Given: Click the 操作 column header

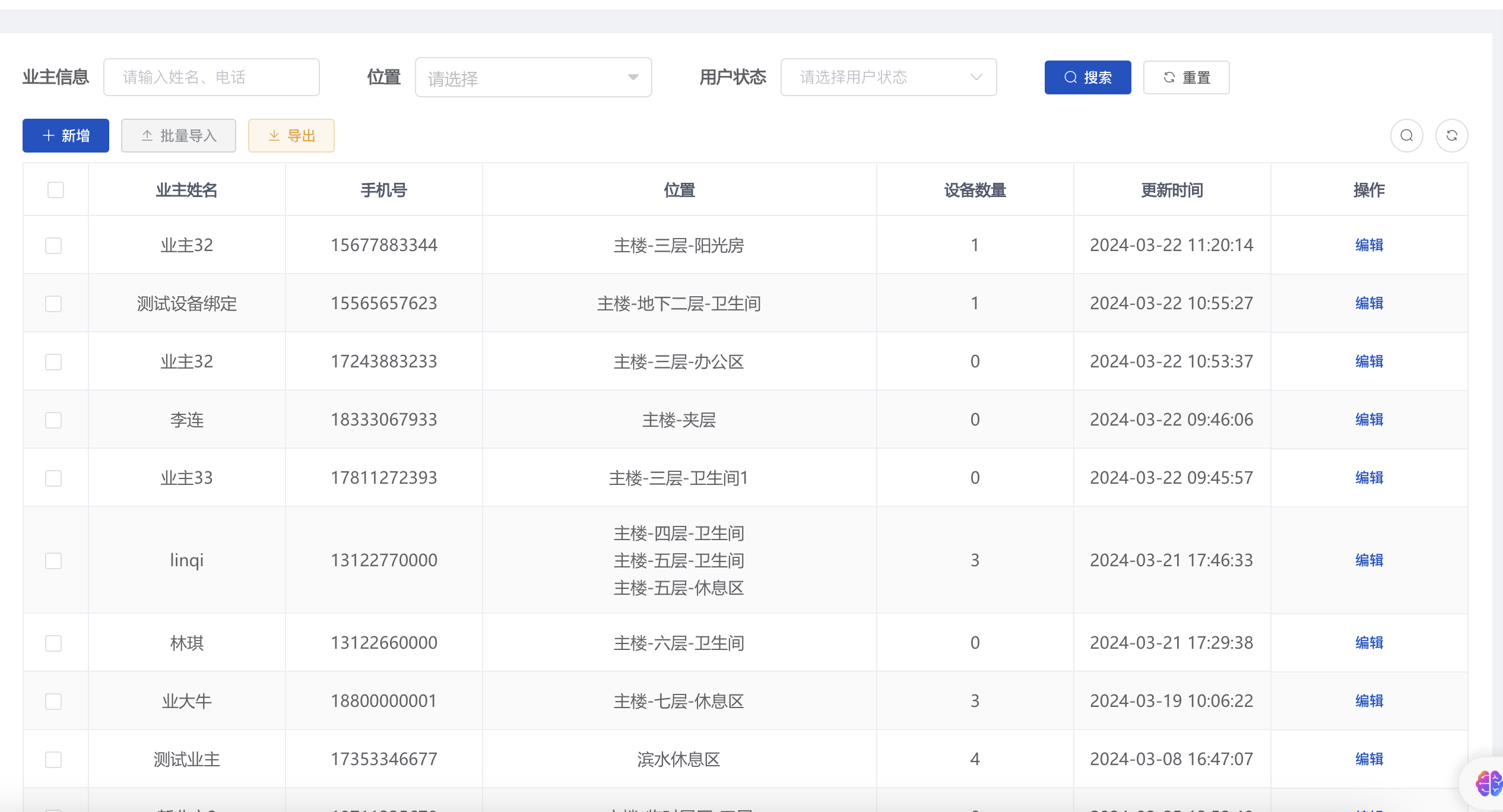Looking at the screenshot, I should 1369,191.
